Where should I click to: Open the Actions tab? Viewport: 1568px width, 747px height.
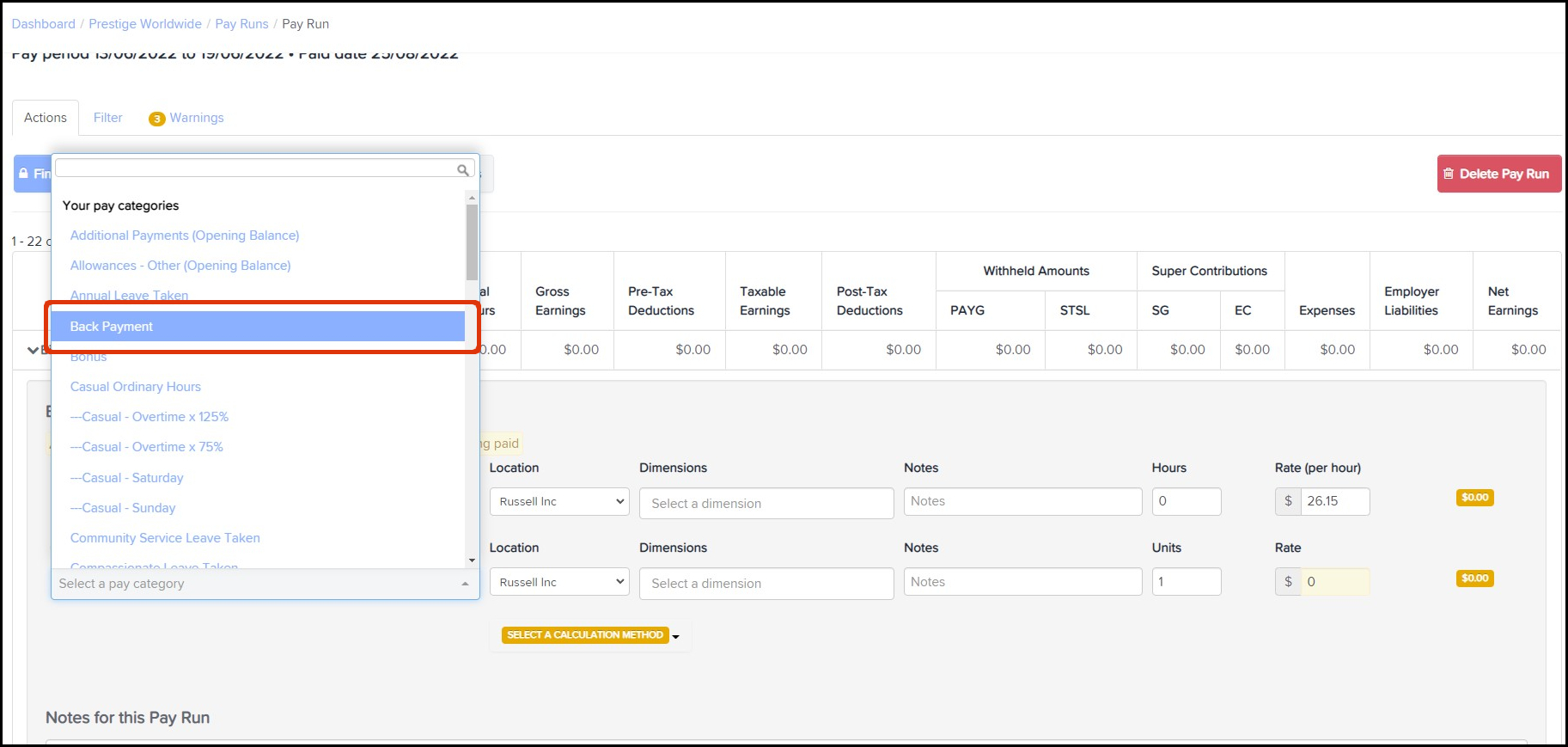[46, 118]
